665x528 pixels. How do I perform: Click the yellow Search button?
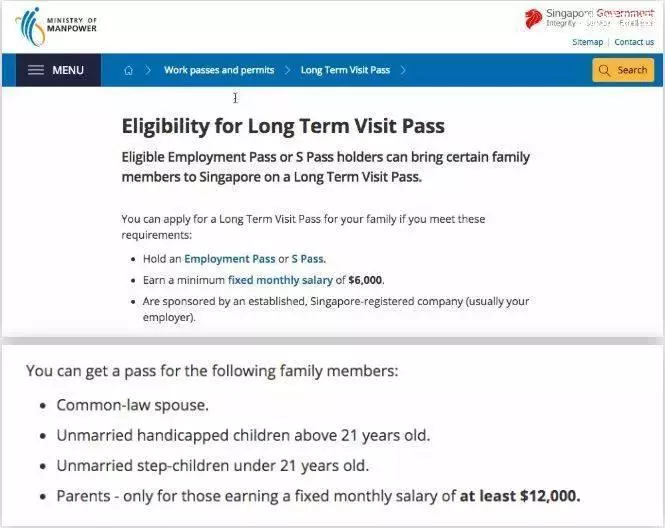tap(623, 70)
